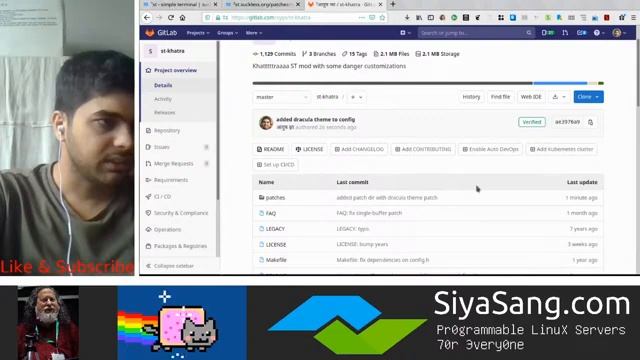Open the LICENSE button
Viewport: 640px width, 360px height.
click(x=309, y=149)
